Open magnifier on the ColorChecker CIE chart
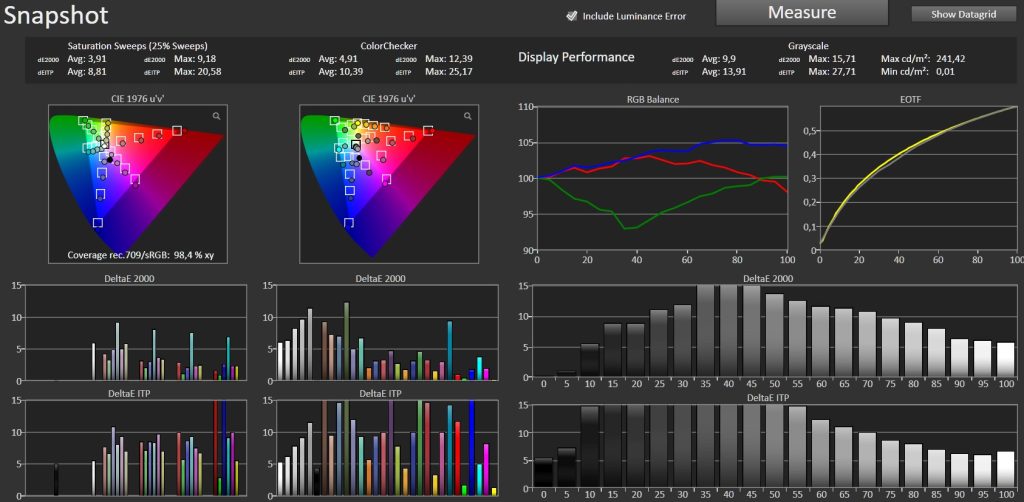 point(468,116)
